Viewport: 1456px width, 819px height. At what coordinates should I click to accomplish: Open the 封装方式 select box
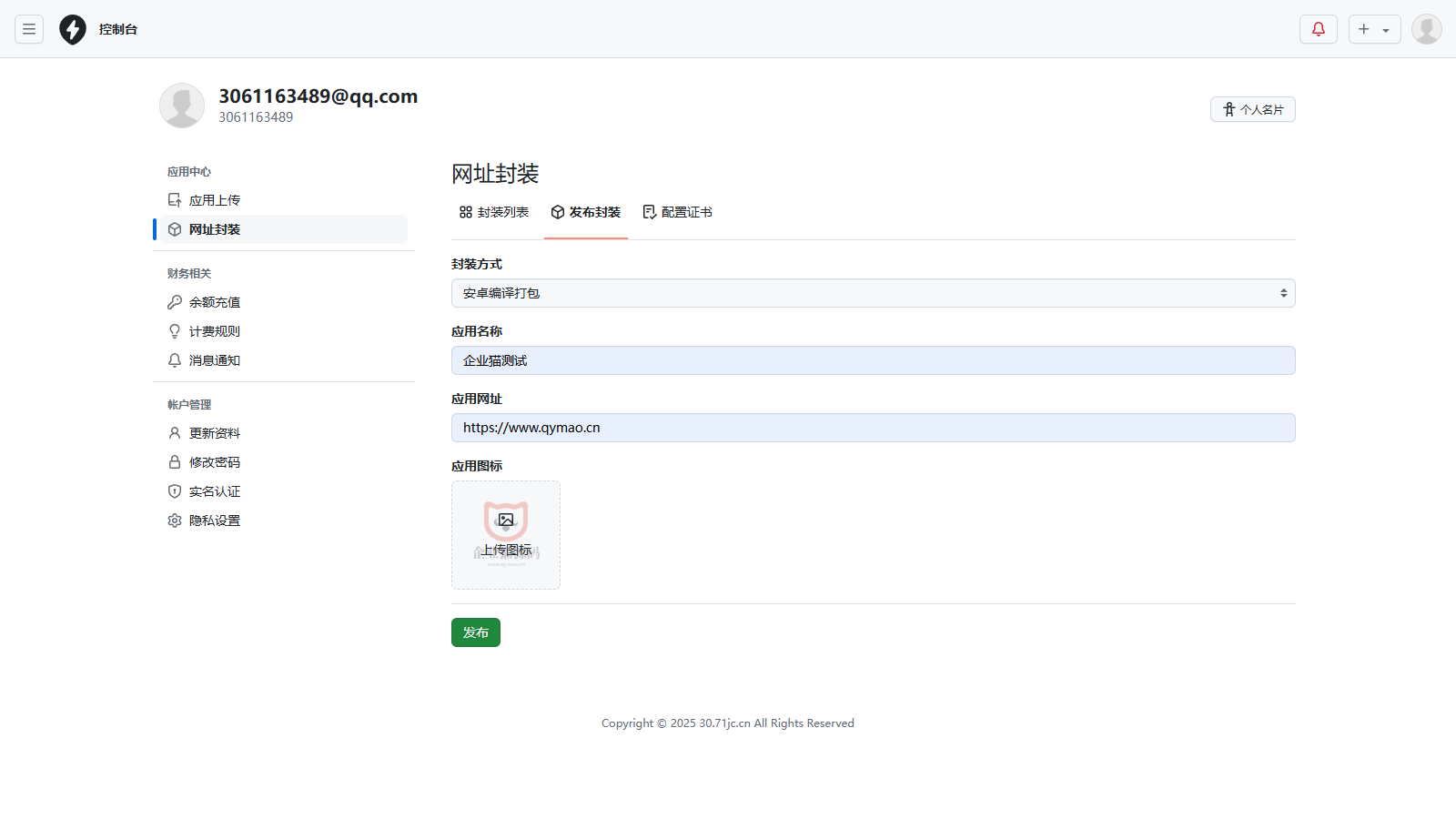[873, 293]
